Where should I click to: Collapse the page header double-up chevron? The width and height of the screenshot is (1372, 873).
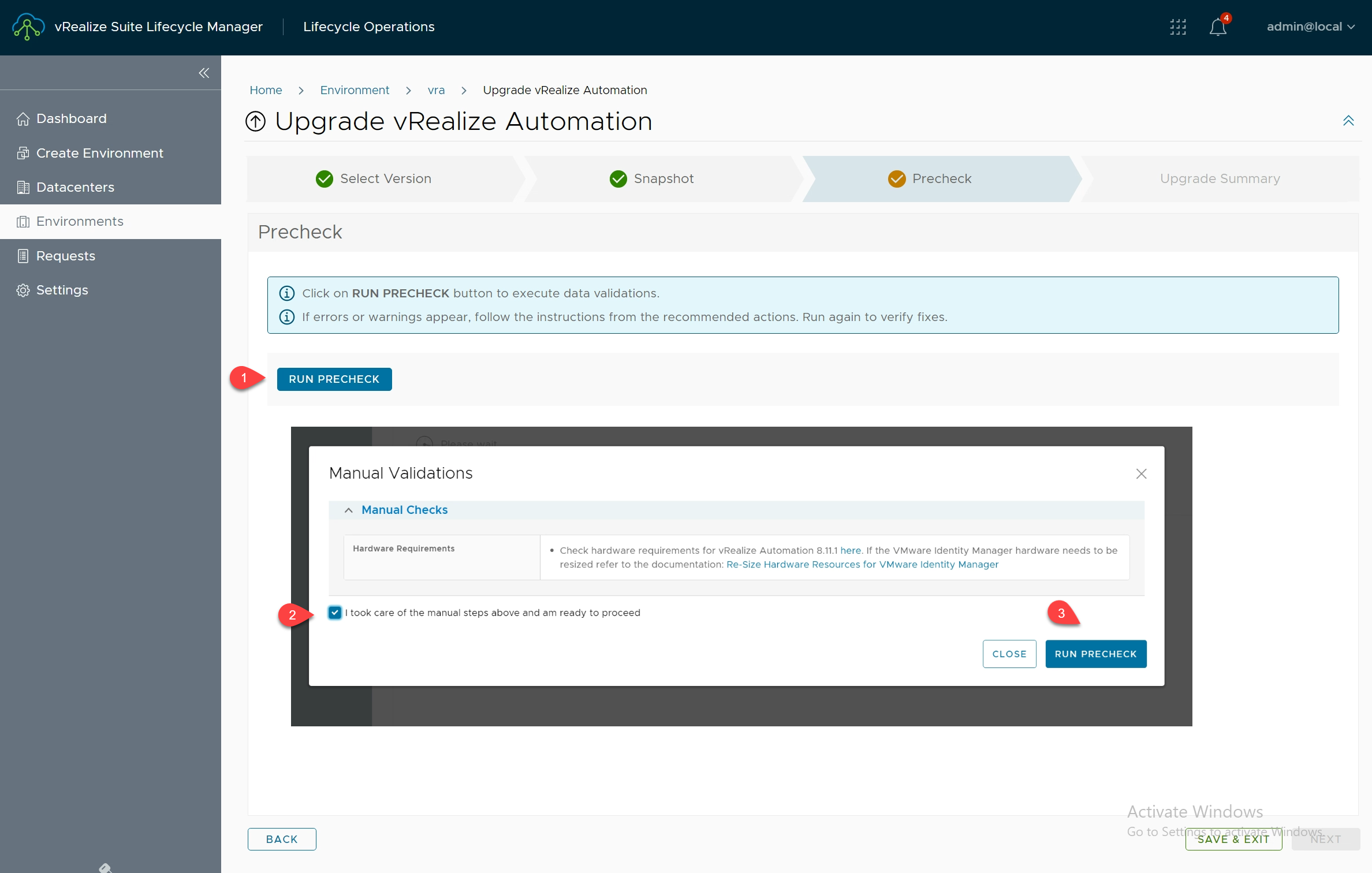(x=1348, y=121)
